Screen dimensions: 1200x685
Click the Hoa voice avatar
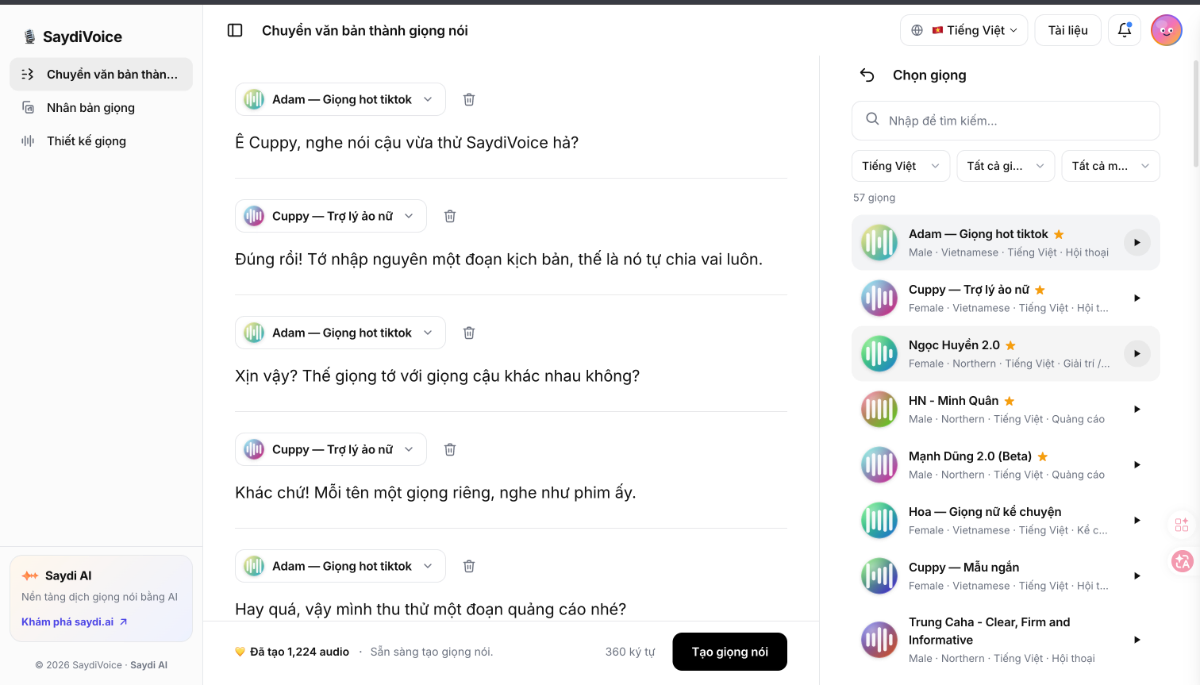click(x=880, y=520)
